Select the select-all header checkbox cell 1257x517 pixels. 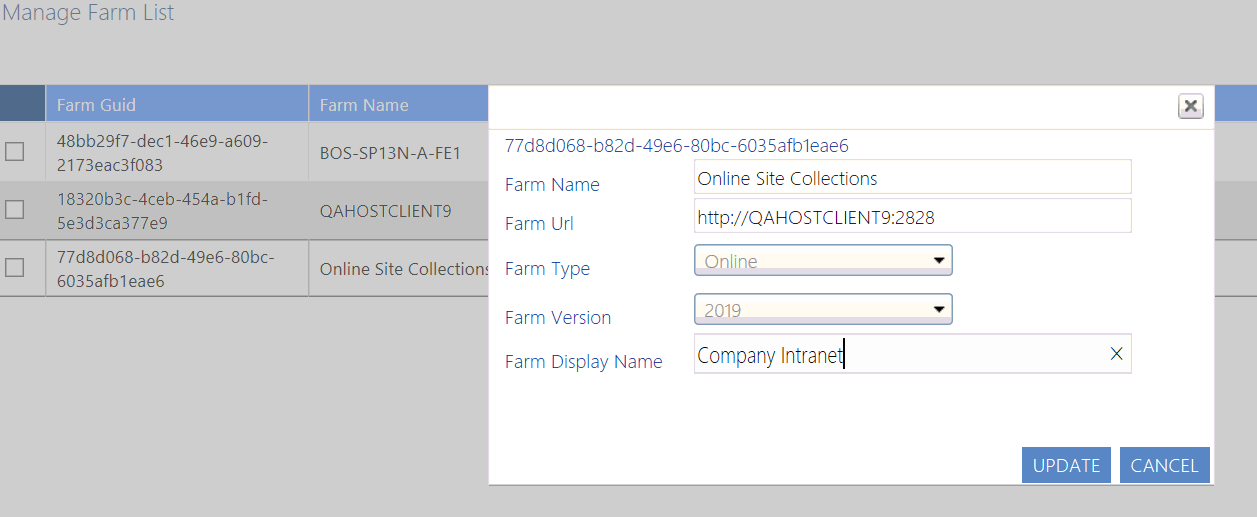[22, 104]
